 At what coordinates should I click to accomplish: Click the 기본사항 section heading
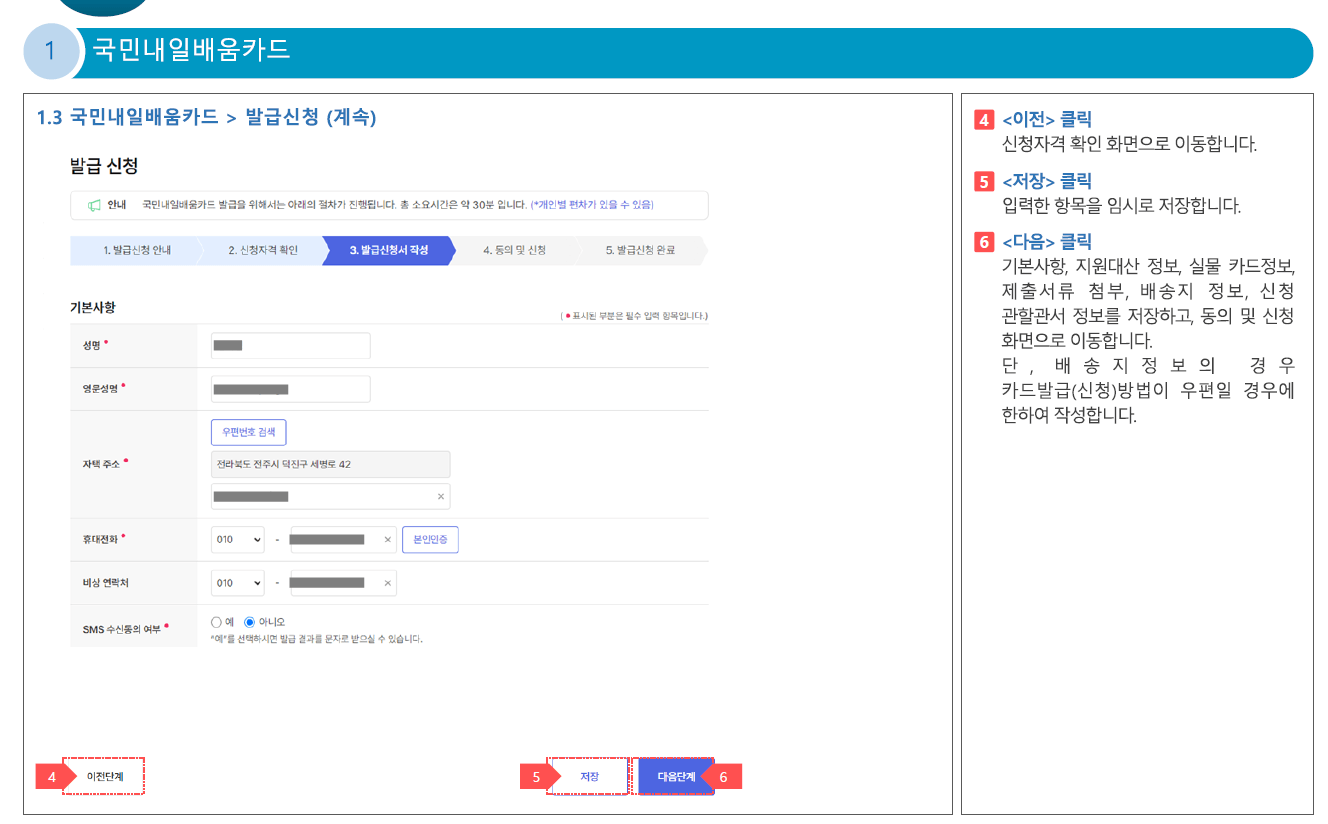[x=93, y=307]
